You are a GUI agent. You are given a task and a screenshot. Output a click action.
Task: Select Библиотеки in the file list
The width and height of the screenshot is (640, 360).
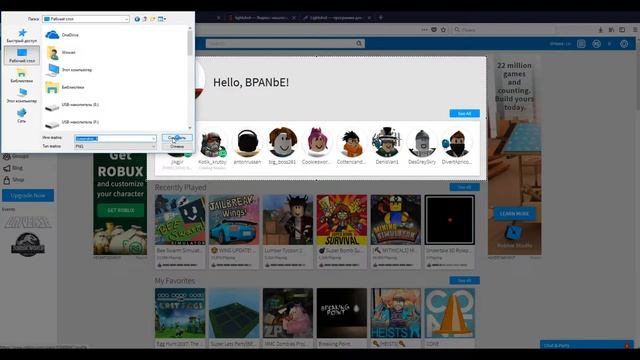tap(64, 87)
